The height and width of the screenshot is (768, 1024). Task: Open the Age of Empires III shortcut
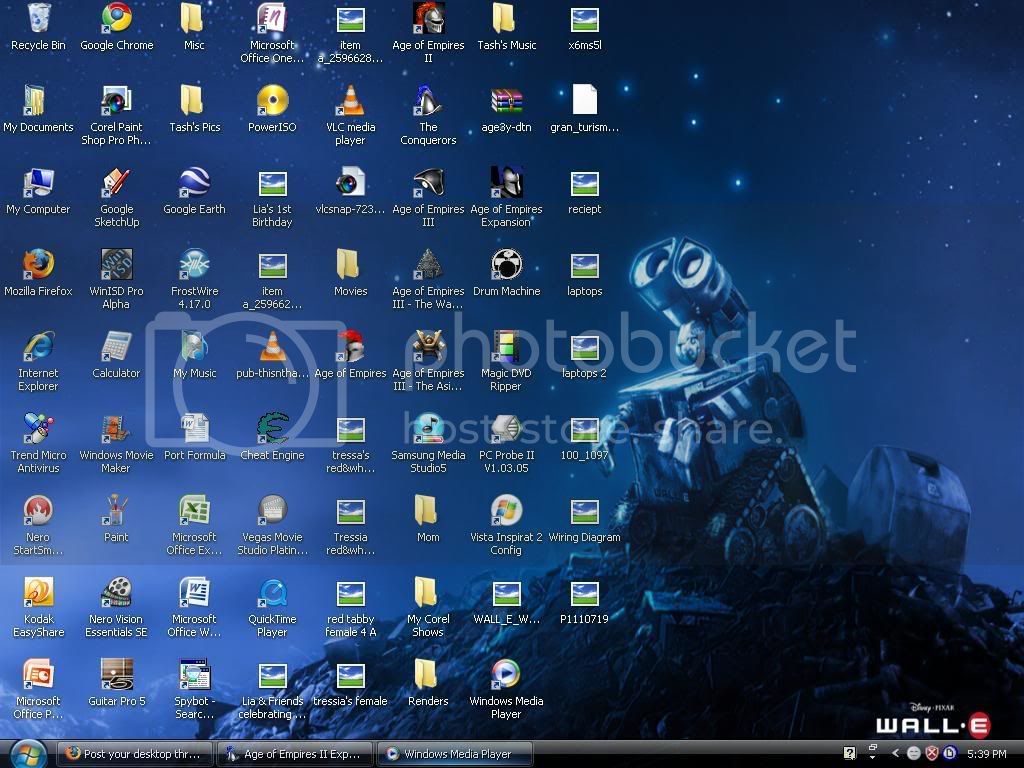(428, 183)
